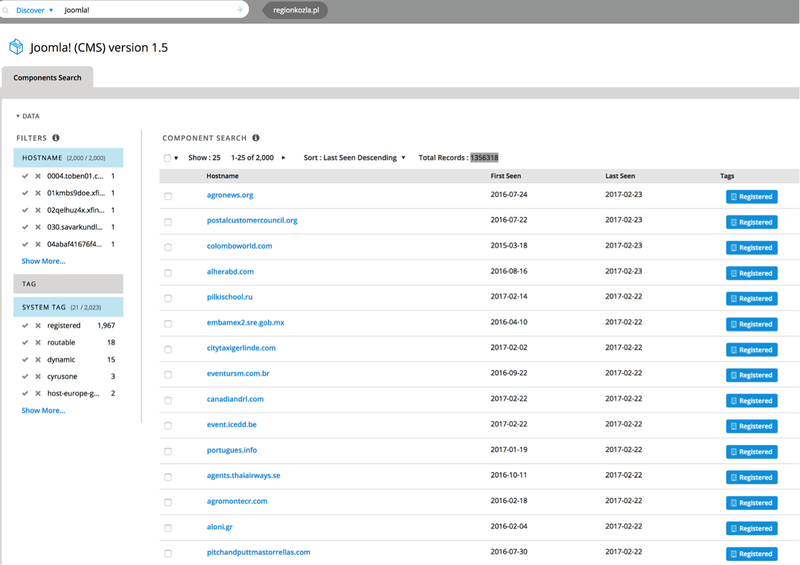Check the pilkischool.ru row checkbox
This screenshot has height=565, width=800.
[168, 299]
